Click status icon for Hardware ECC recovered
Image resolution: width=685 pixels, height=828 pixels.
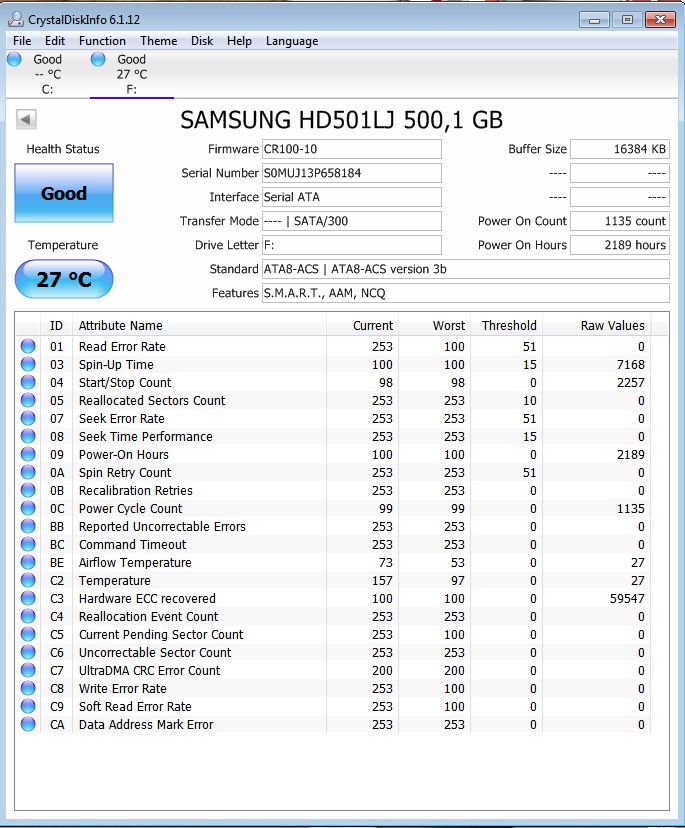(x=28, y=598)
